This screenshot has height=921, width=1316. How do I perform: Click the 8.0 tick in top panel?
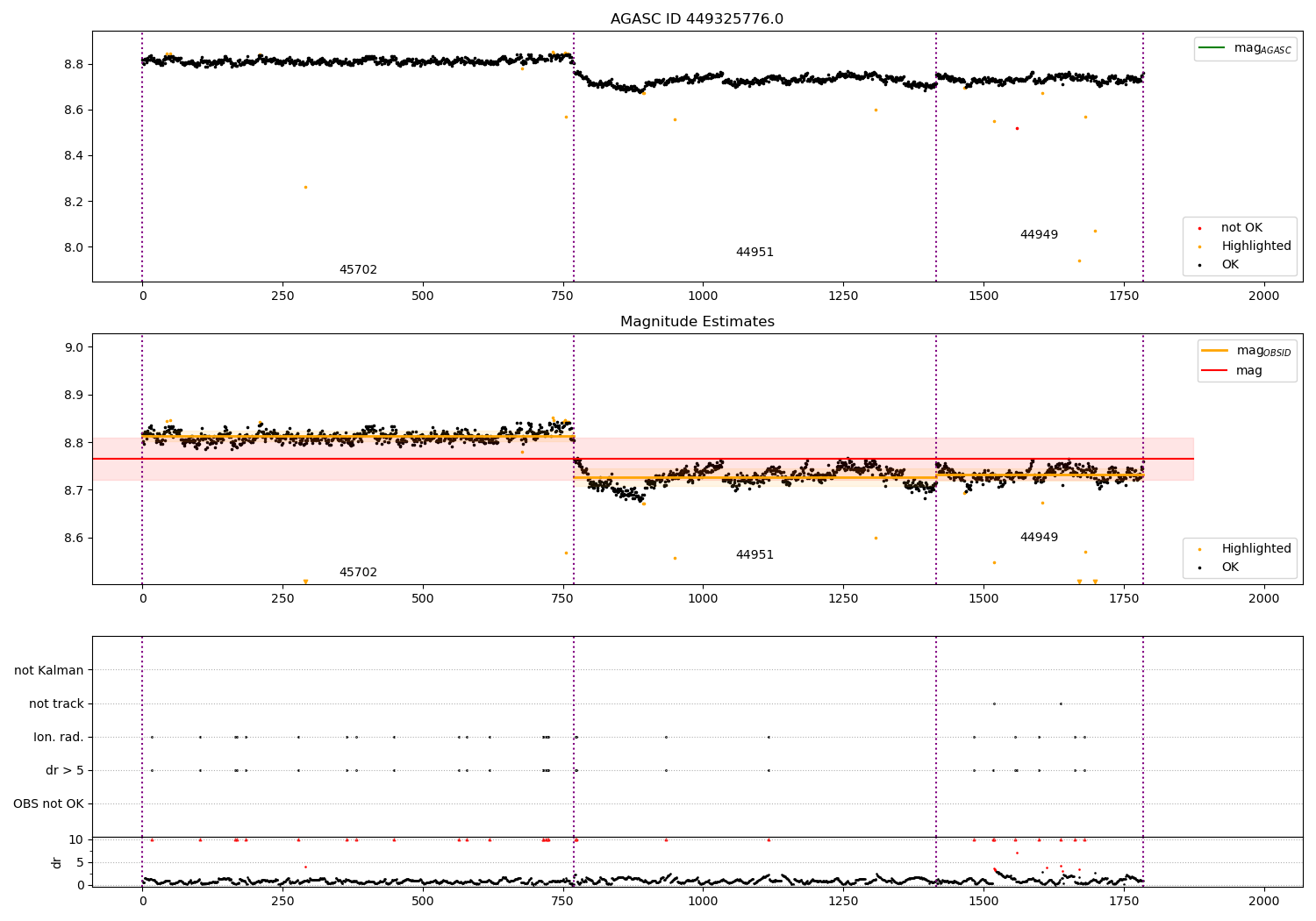(73, 247)
